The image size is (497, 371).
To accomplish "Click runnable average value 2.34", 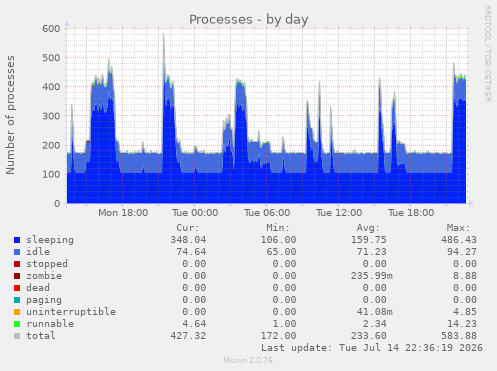I will click(x=375, y=324).
